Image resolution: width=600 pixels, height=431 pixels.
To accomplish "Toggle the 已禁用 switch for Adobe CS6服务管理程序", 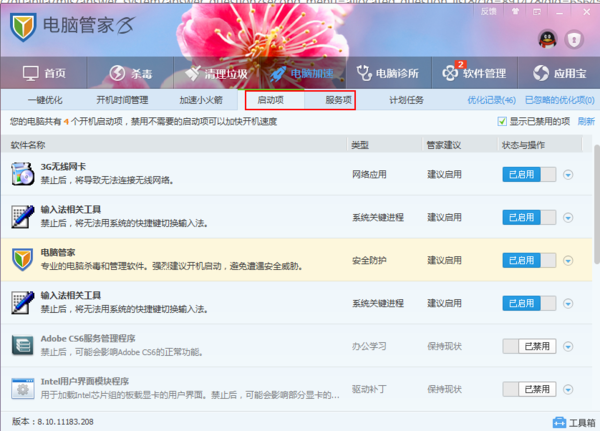I will click(x=529, y=346).
